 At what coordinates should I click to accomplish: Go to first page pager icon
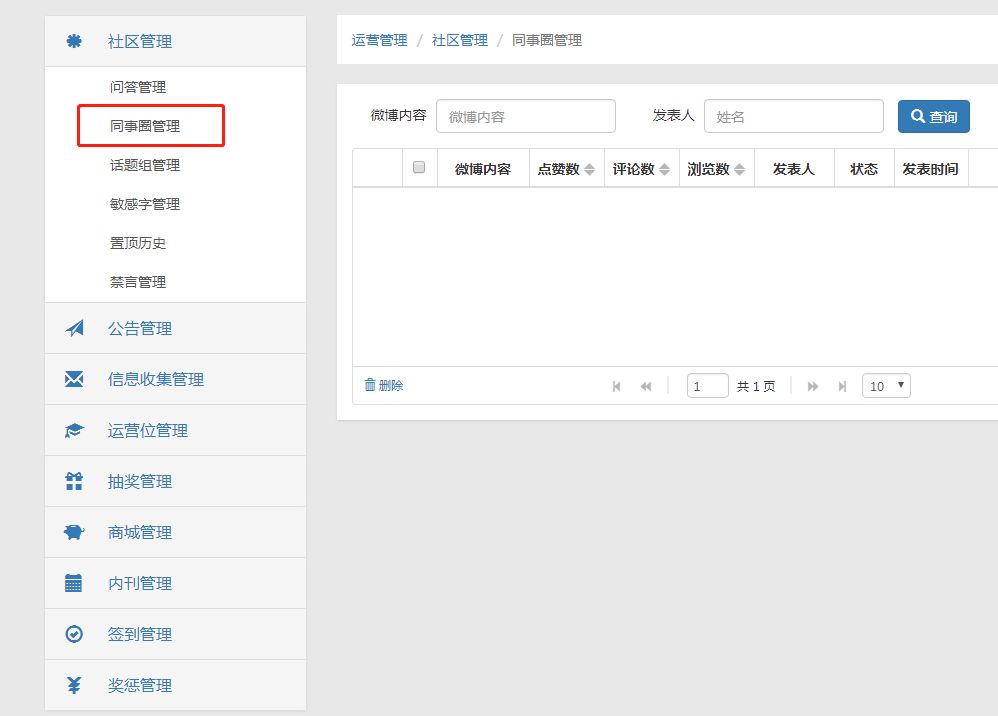point(616,386)
